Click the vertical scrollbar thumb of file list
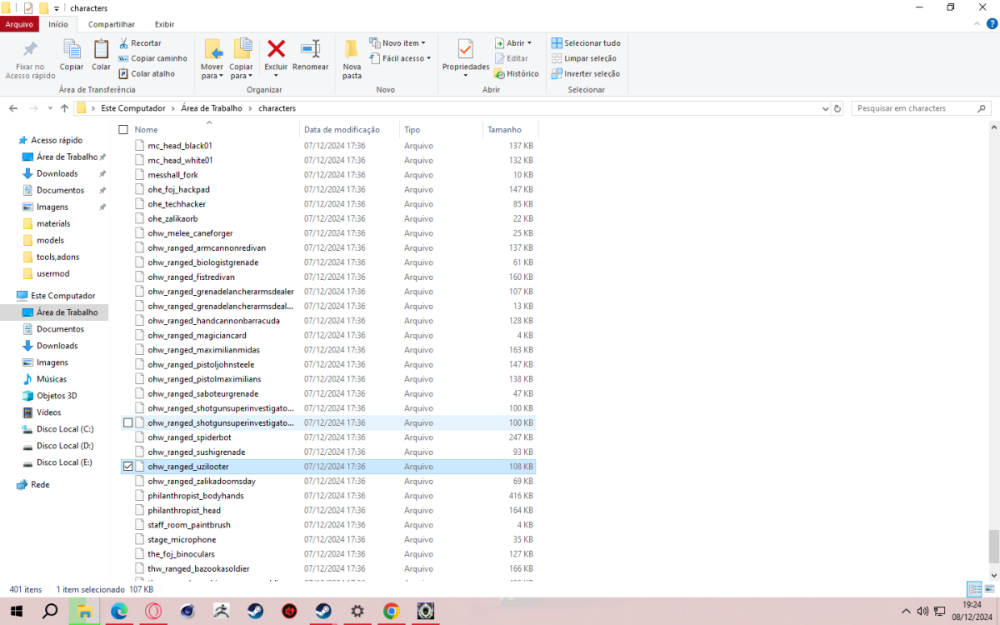Viewport: 1000px width, 625px height. tap(993, 545)
